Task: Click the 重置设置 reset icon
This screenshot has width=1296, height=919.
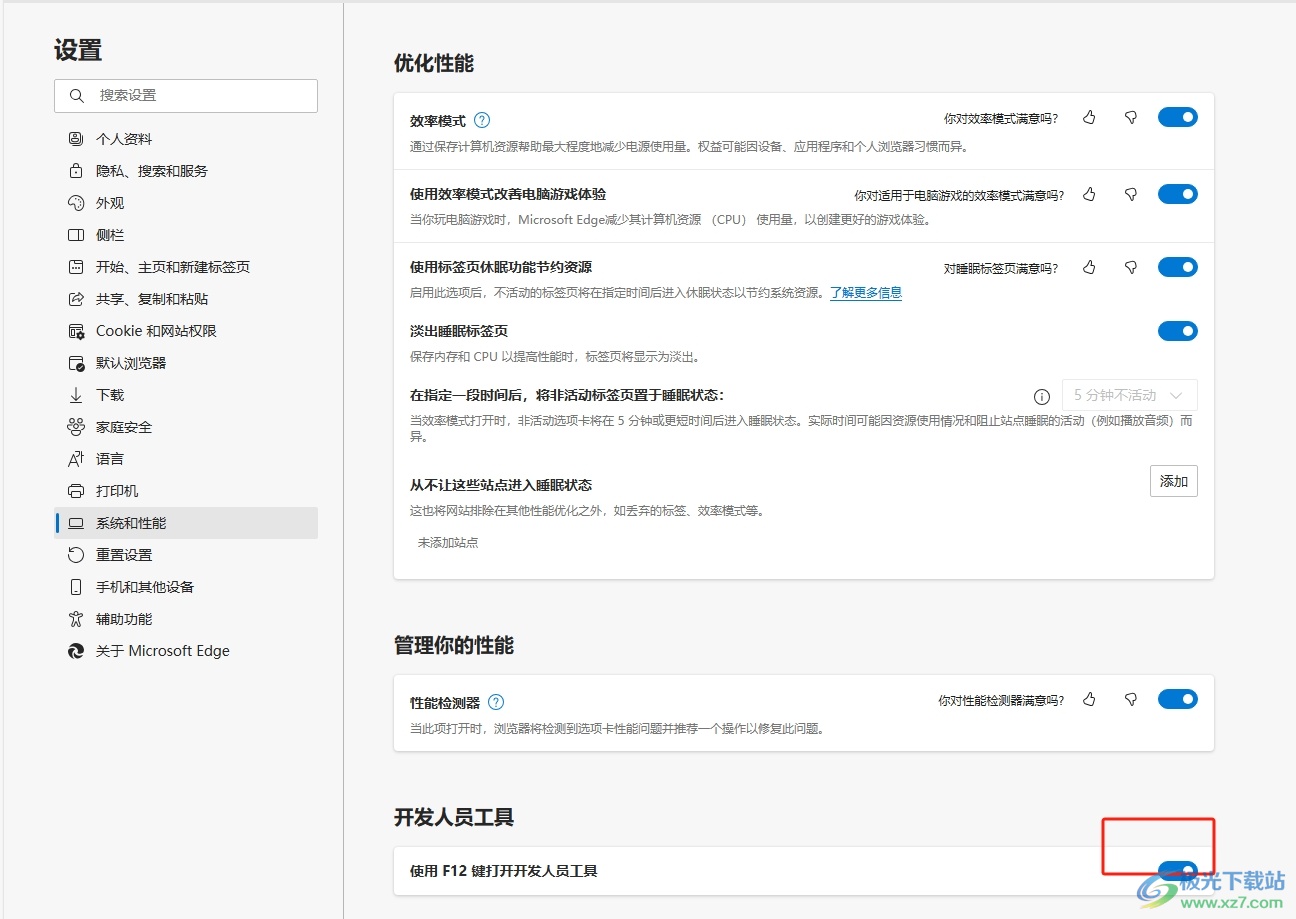Action: [76, 555]
